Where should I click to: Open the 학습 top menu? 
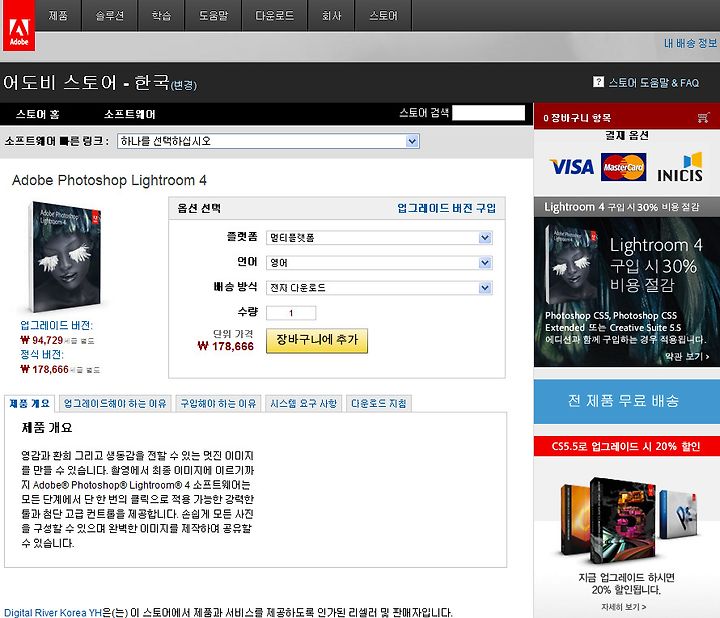coord(161,16)
